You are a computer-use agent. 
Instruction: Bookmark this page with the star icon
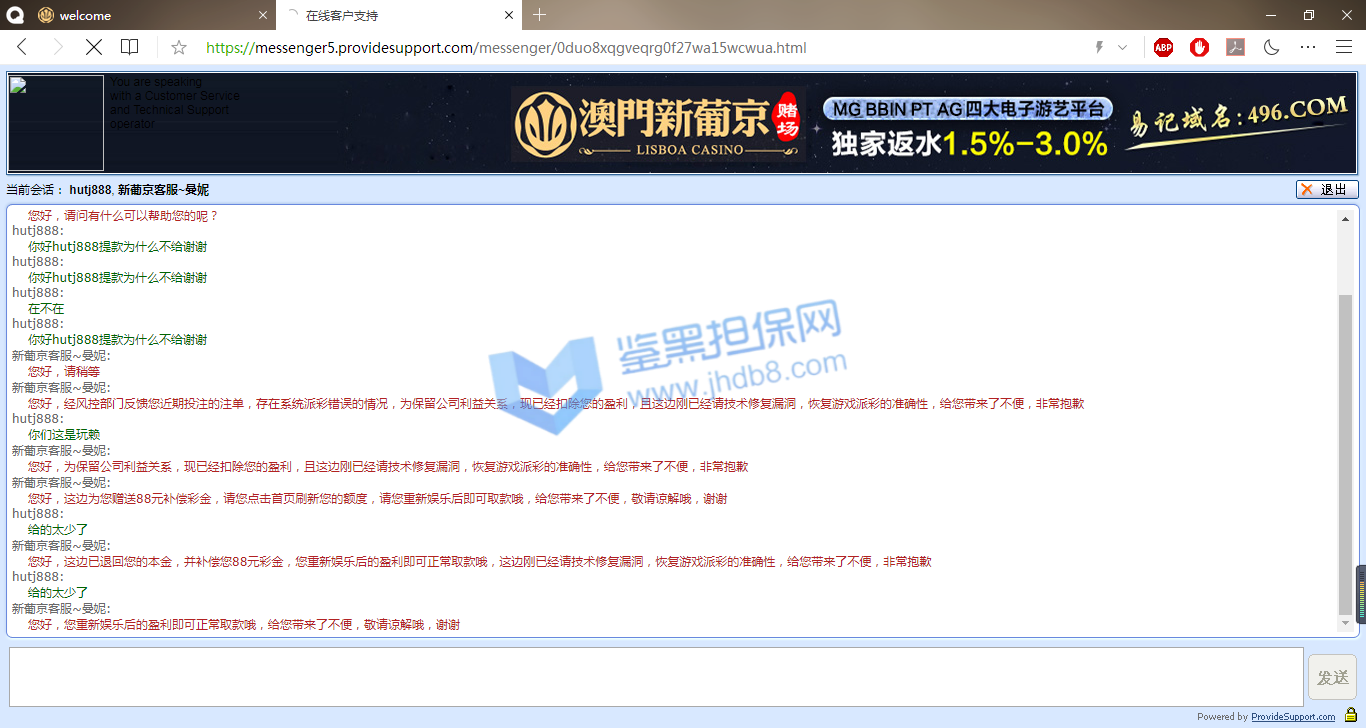coord(179,47)
